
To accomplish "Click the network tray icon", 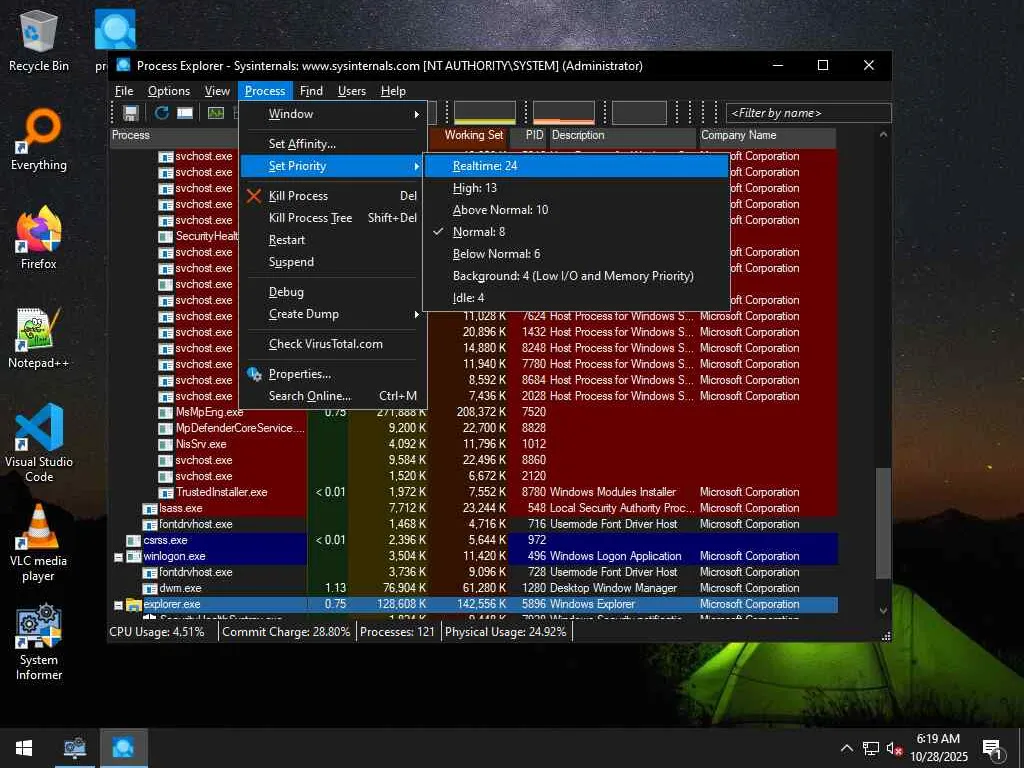I will [871, 748].
